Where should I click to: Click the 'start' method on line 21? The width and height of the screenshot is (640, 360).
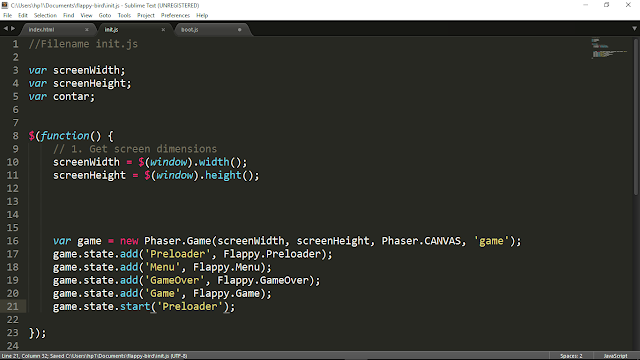click(135, 307)
